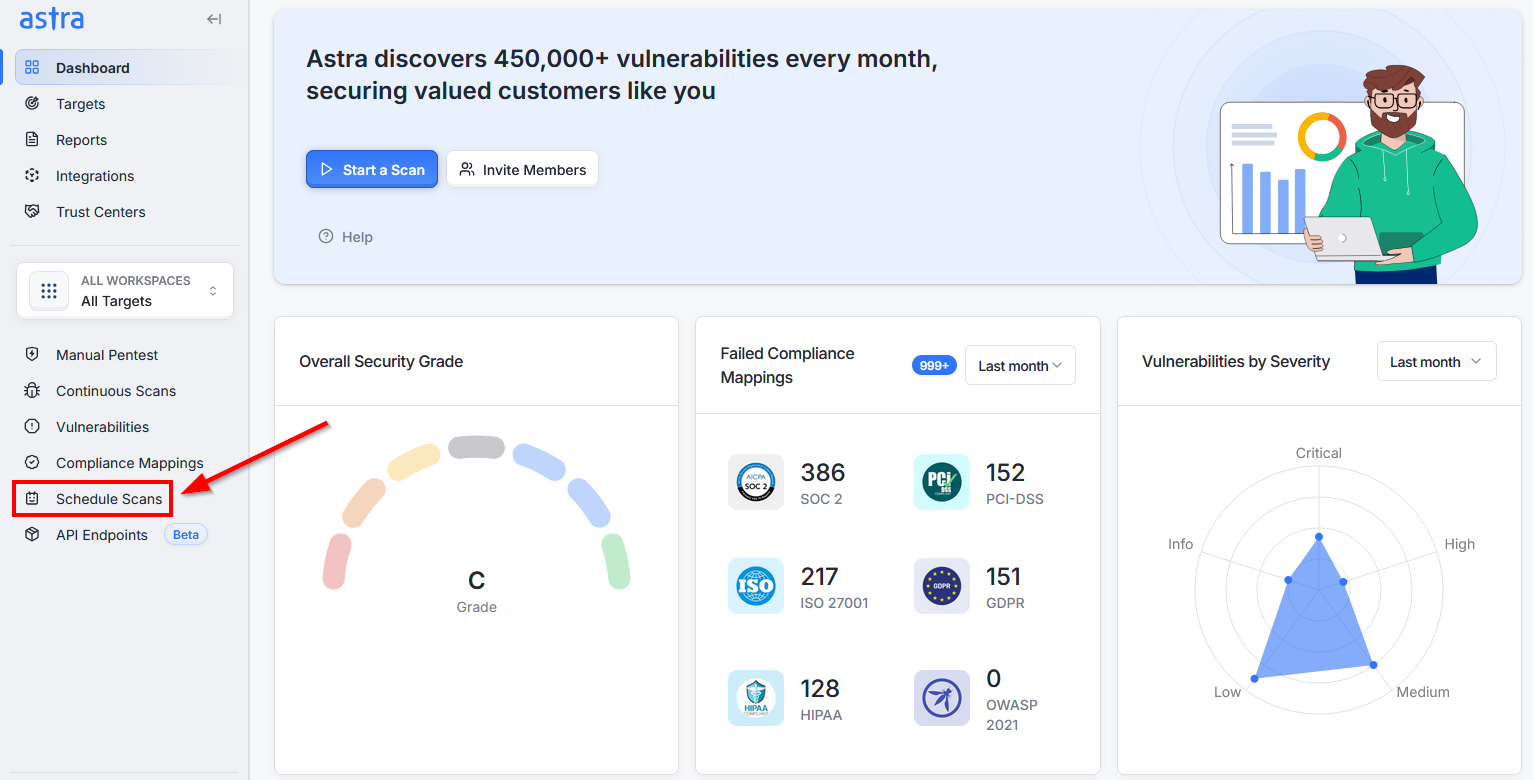The image size is (1533, 780).
Task: Click the Targets icon in the sidebar
Action: point(32,104)
